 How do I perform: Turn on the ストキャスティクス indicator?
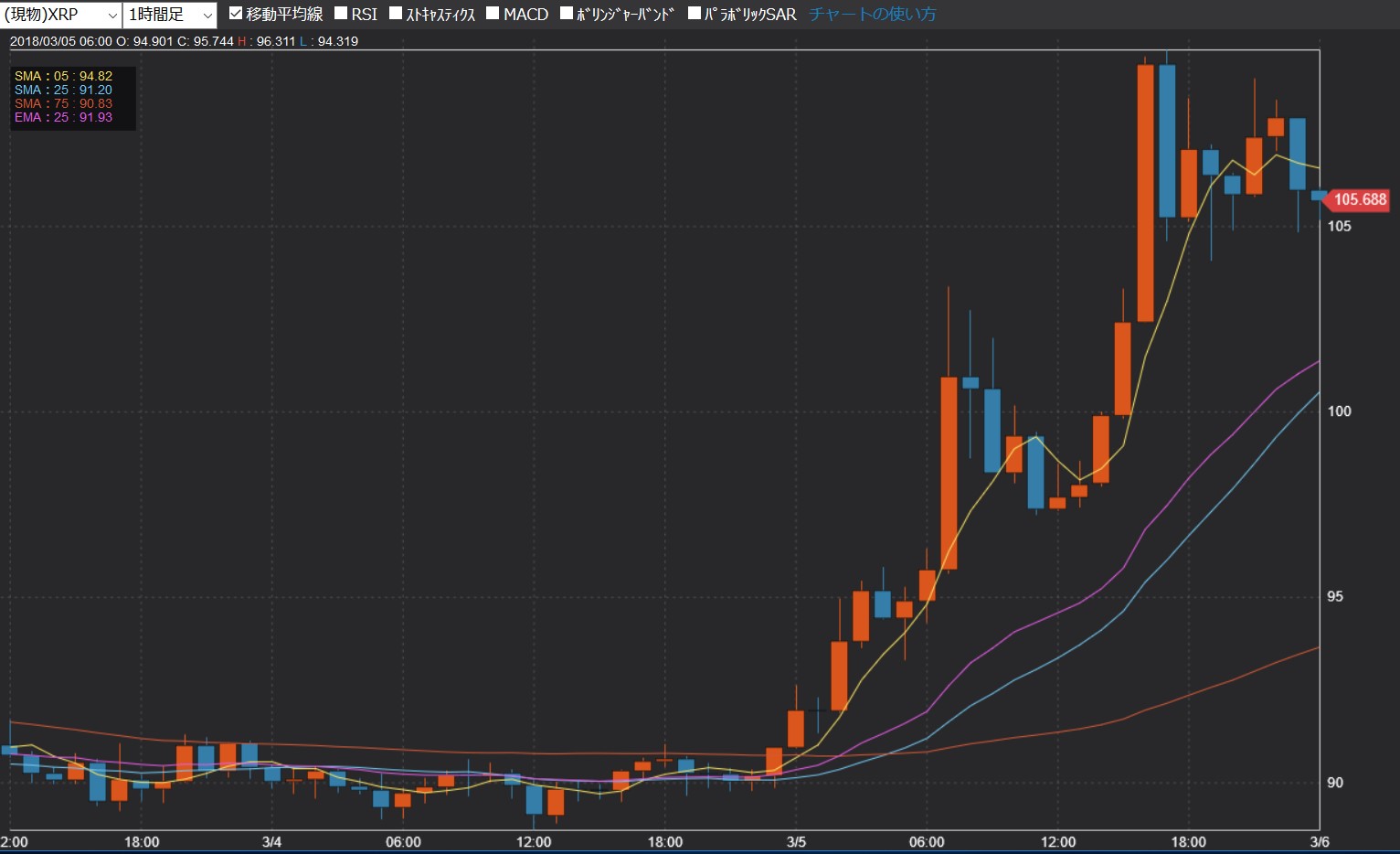click(396, 14)
